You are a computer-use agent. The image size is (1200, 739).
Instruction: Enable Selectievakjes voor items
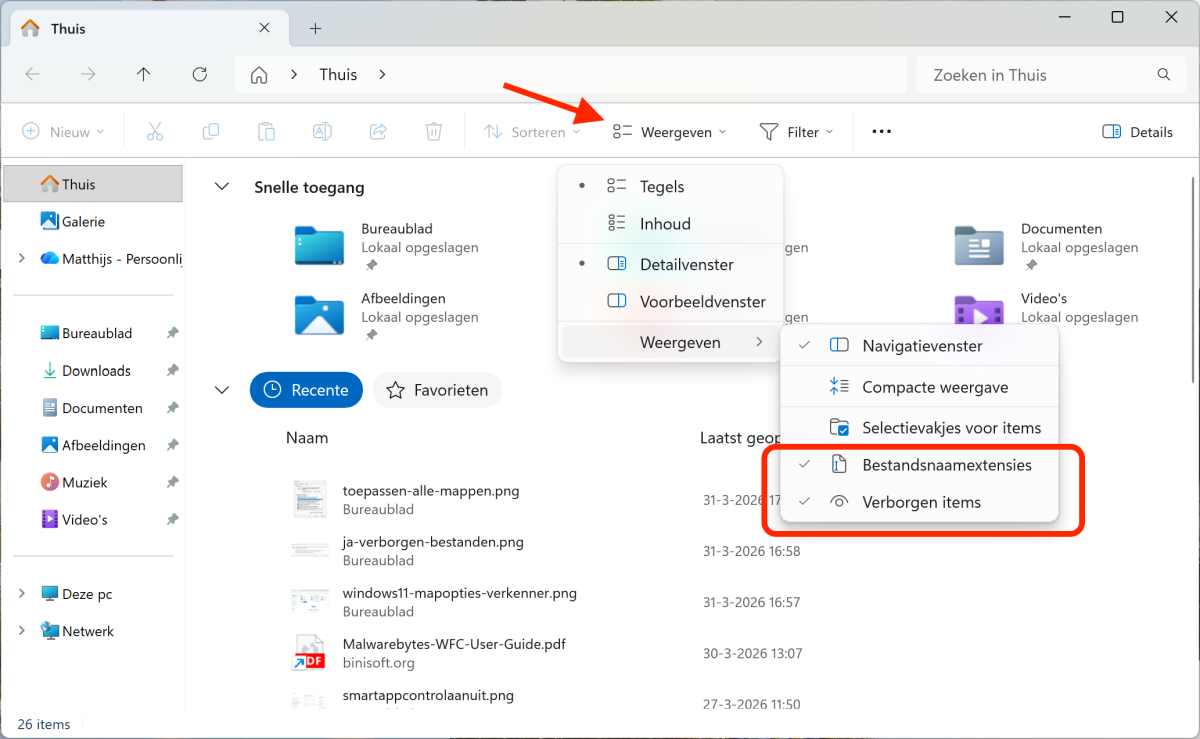[x=951, y=428]
